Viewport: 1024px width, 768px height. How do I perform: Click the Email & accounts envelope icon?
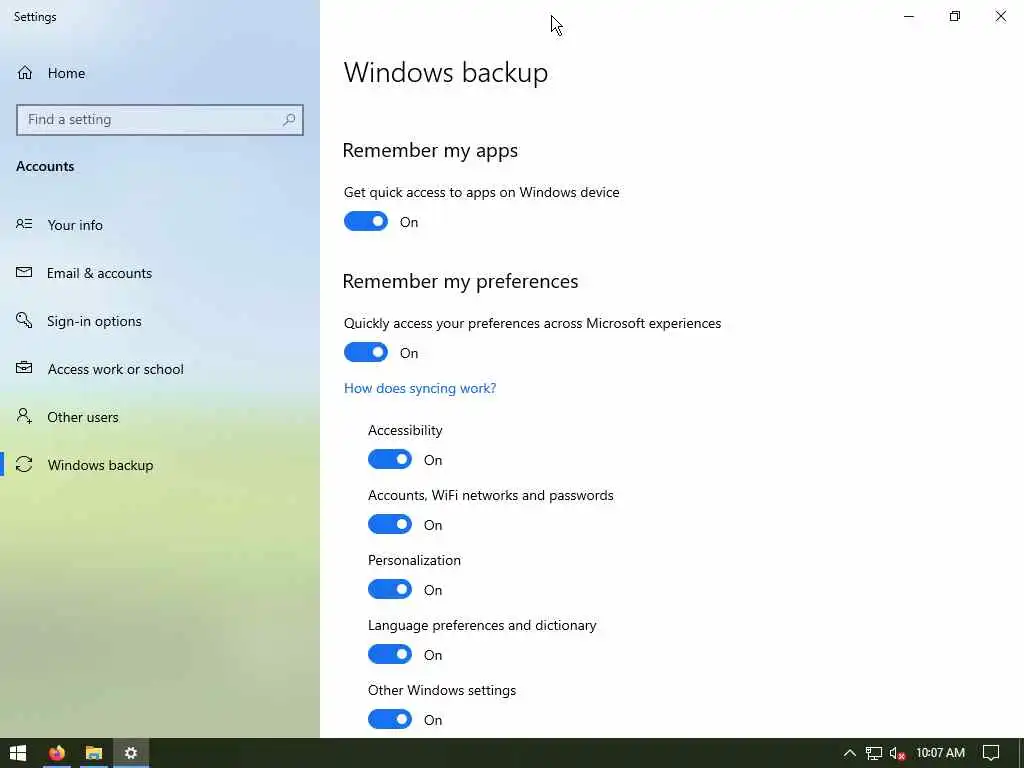24,272
